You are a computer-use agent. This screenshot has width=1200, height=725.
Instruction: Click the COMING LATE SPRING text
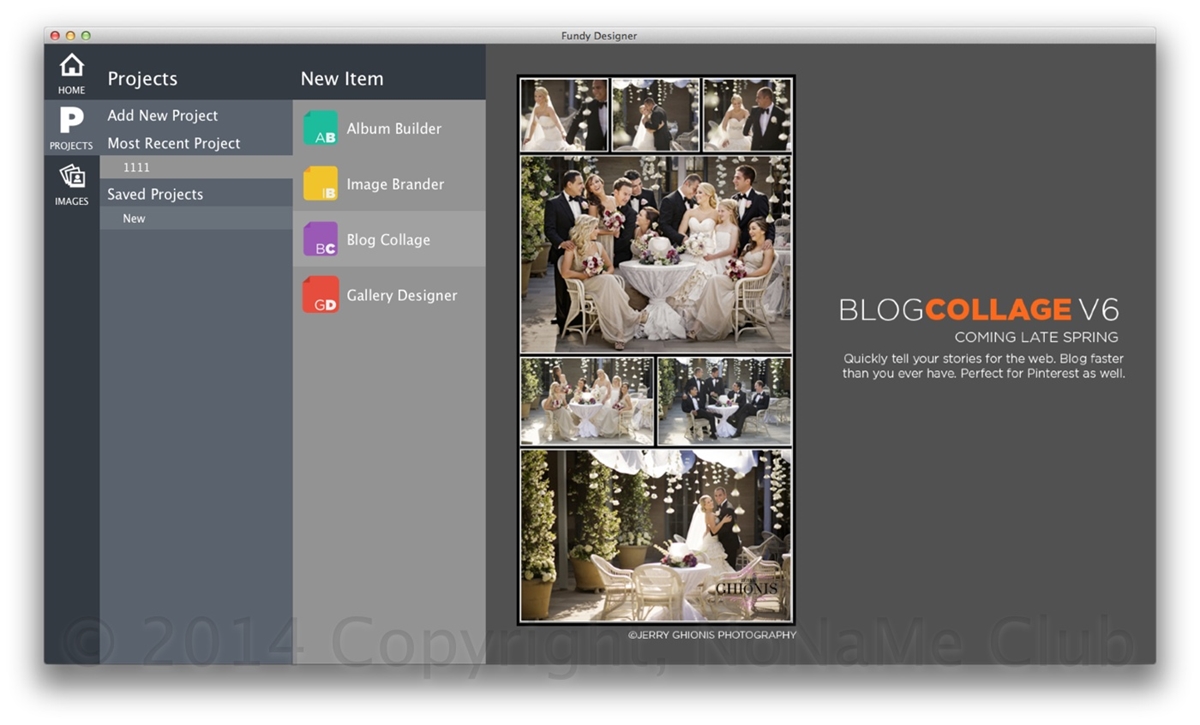pyautogui.click(x=1037, y=337)
